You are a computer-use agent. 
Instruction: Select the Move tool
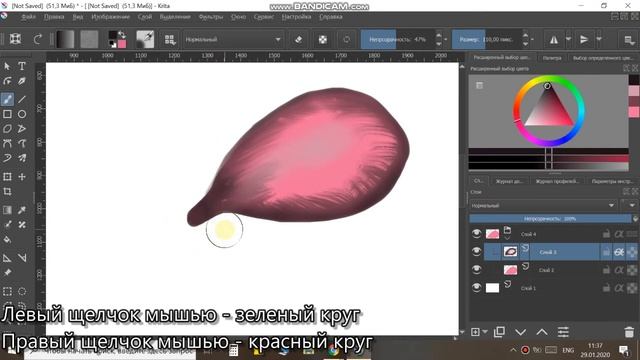(x=22, y=177)
